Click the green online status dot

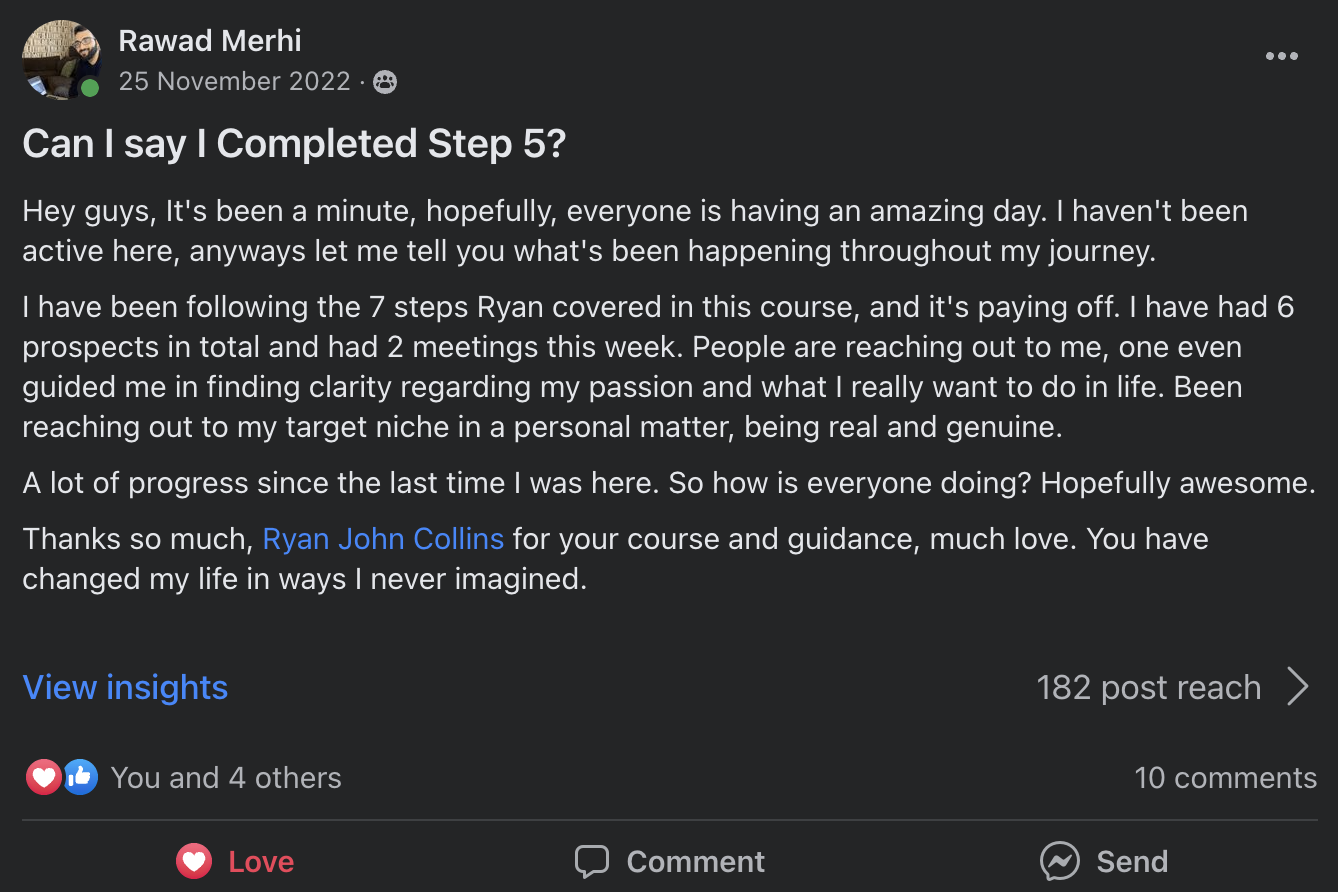coord(90,88)
